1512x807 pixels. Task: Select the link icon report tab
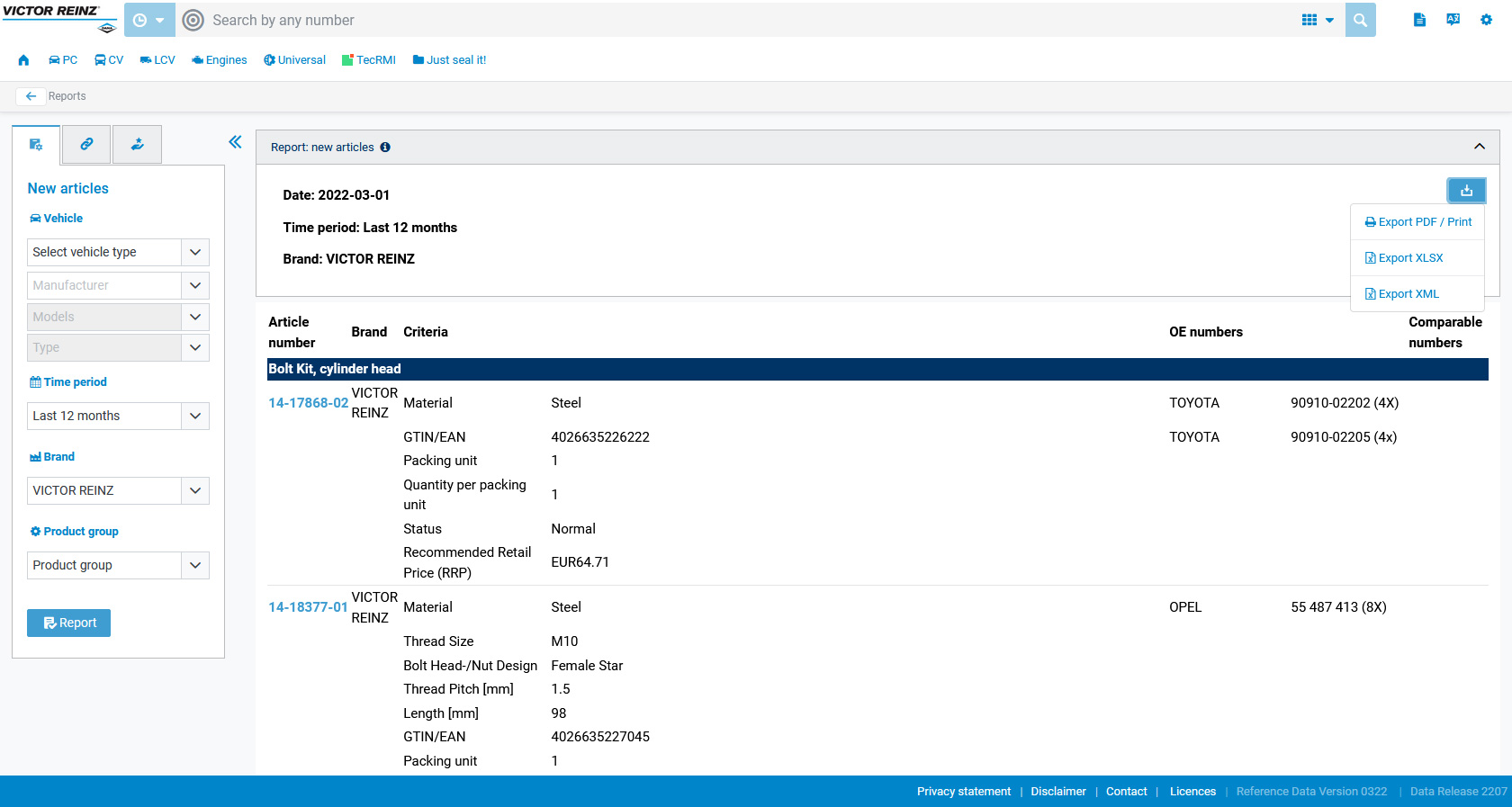click(86, 145)
